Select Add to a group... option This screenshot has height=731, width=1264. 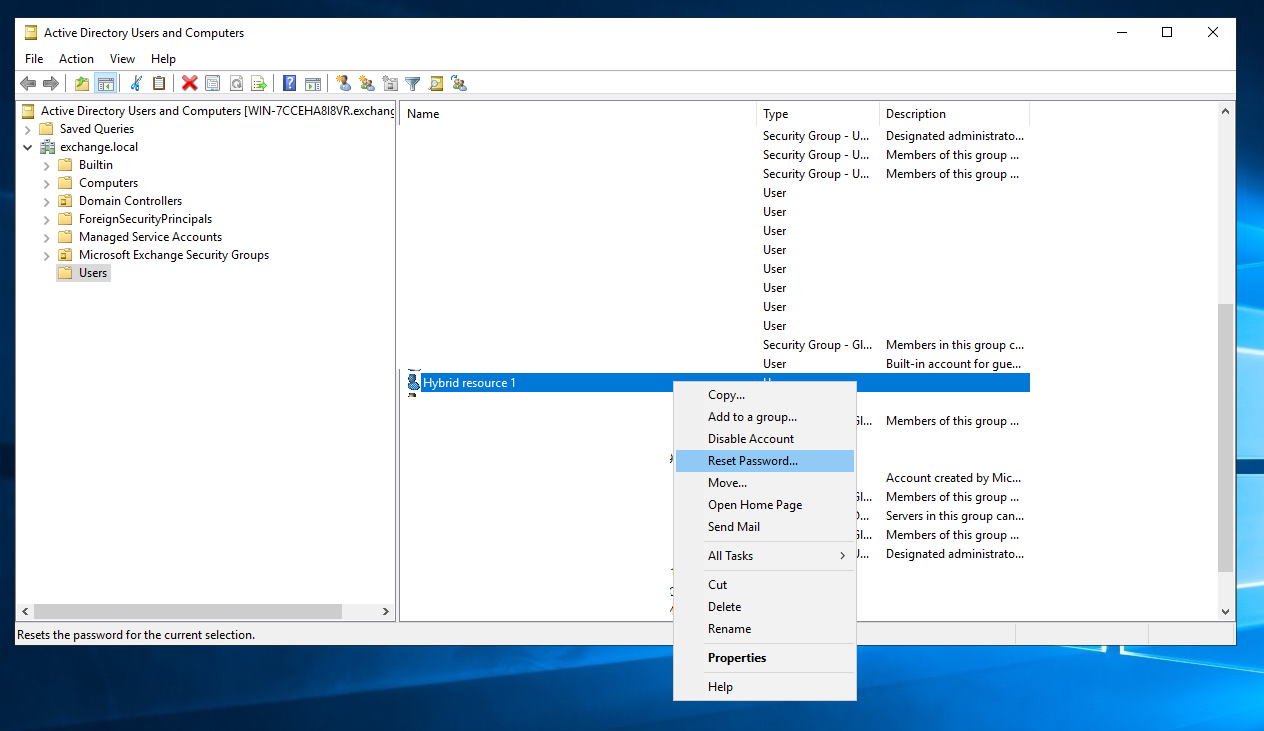(x=765, y=417)
